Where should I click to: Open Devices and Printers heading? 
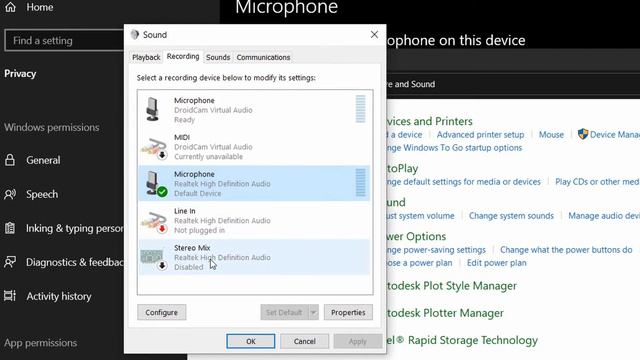[x=429, y=121]
